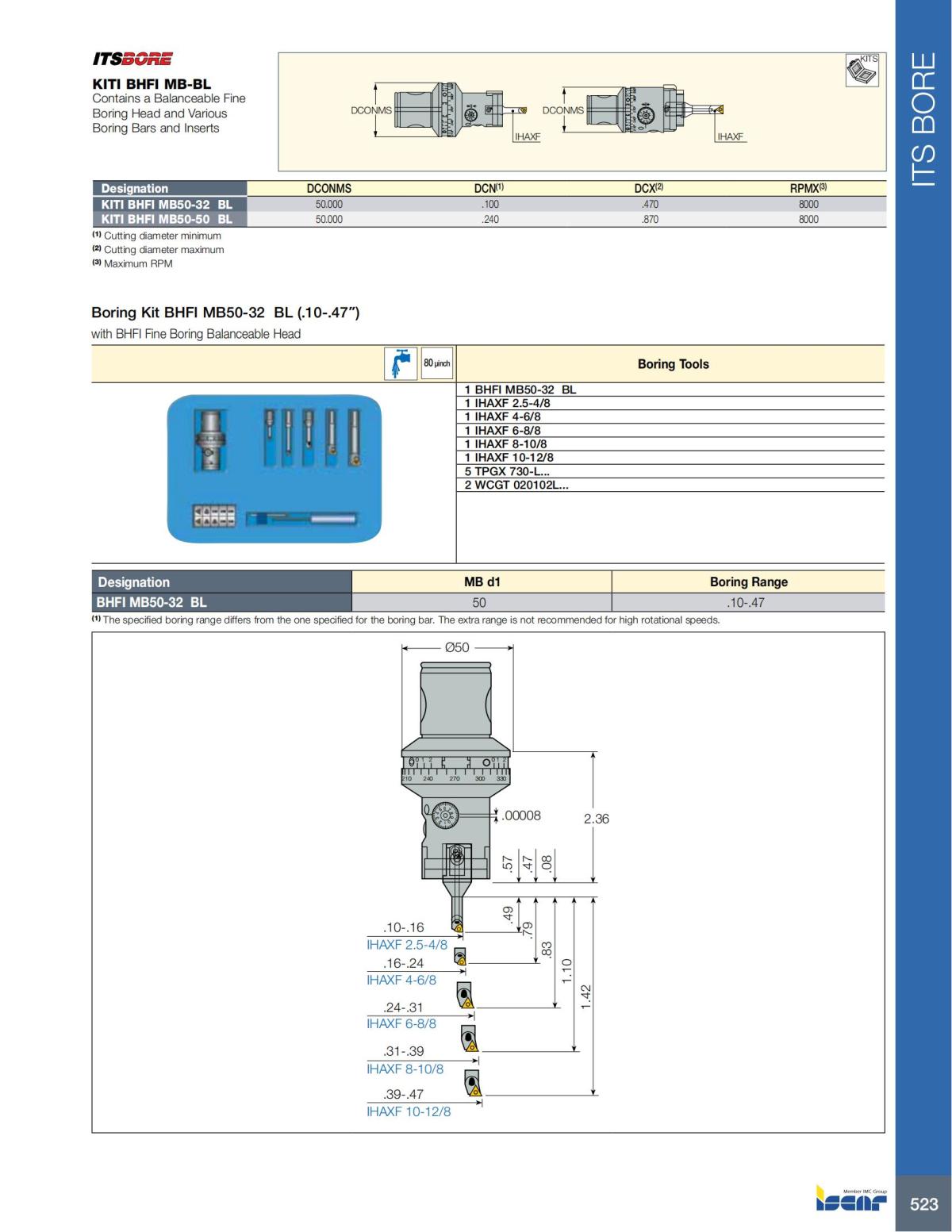Click the .10-.47 boring range value
The width and height of the screenshot is (952, 1232).
(746, 603)
